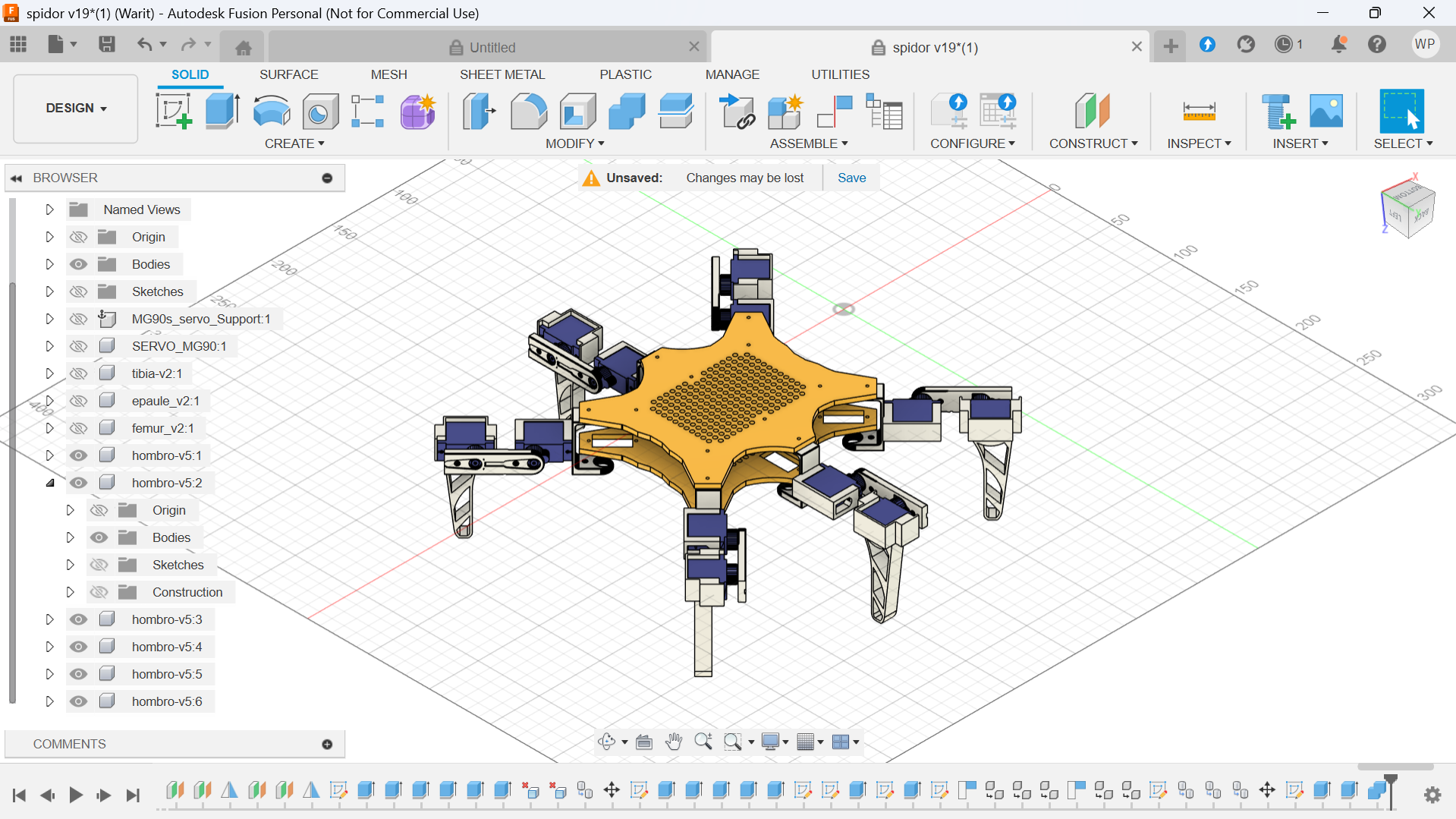Viewport: 1456px width, 819px height.
Task: Select the Fillet tool in Modify
Action: click(x=528, y=112)
